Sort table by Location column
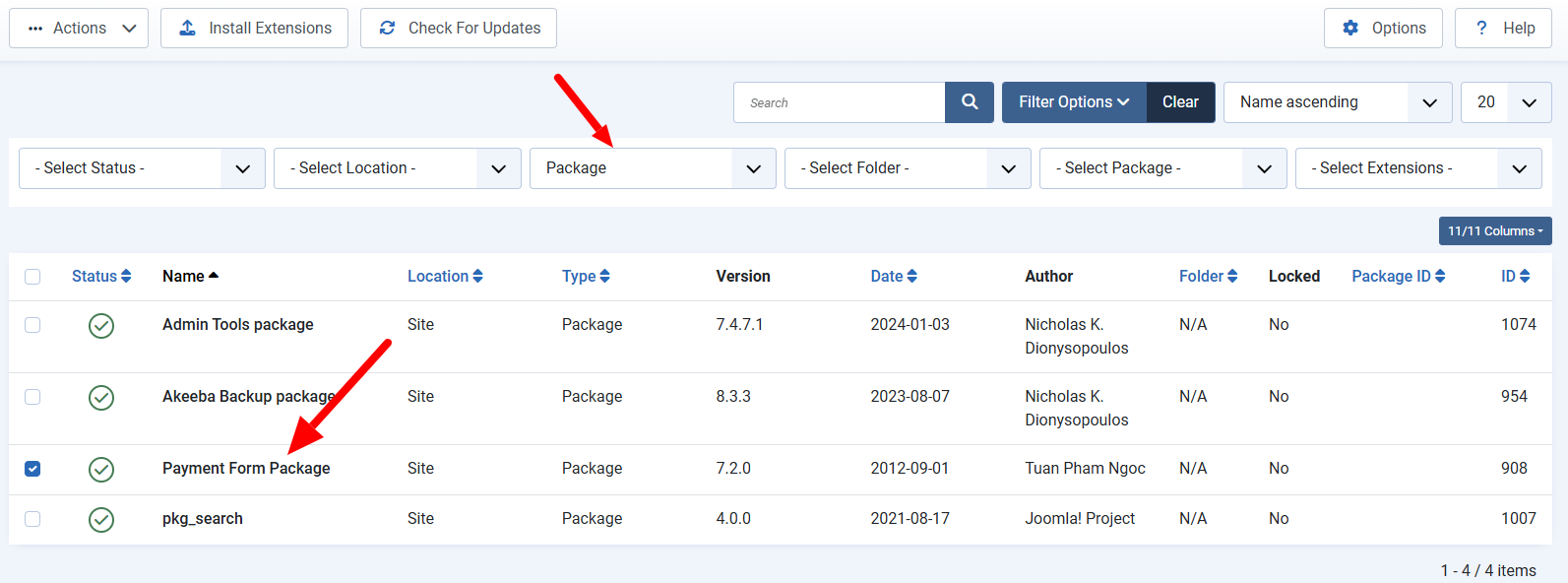The height and width of the screenshot is (583, 1568). pos(445,277)
